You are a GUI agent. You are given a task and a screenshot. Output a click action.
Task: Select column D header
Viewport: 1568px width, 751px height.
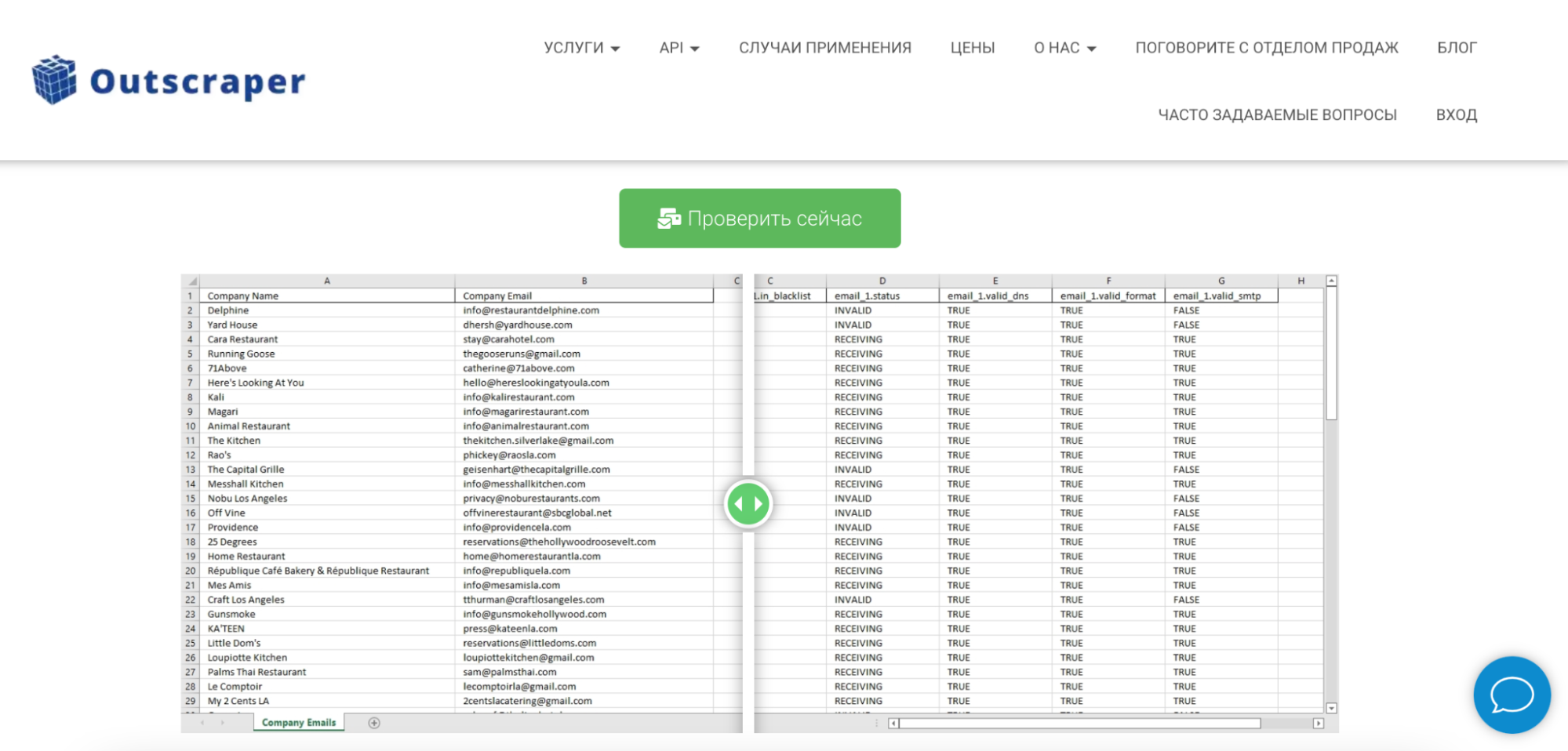[x=882, y=281]
